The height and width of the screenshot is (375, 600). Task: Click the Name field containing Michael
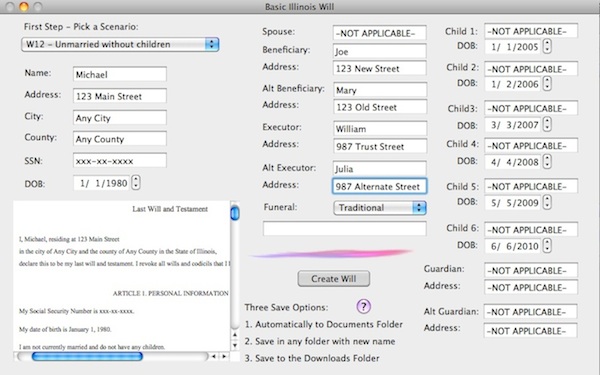click(x=120, y=74)
